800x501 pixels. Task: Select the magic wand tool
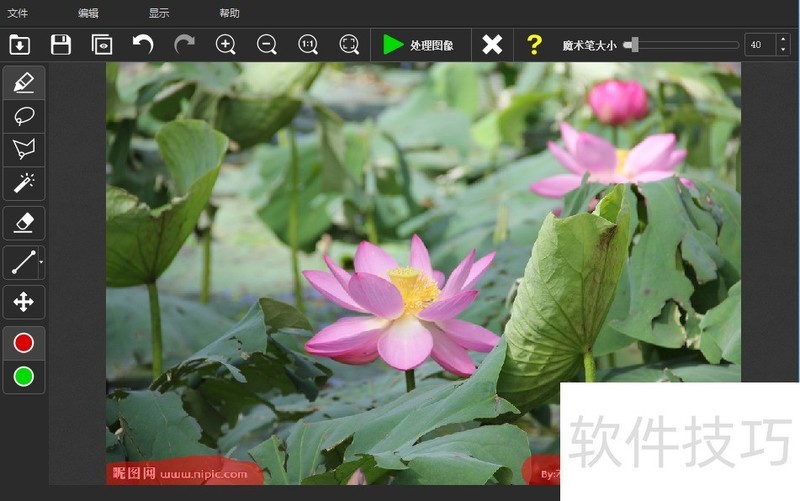(24, 183)
